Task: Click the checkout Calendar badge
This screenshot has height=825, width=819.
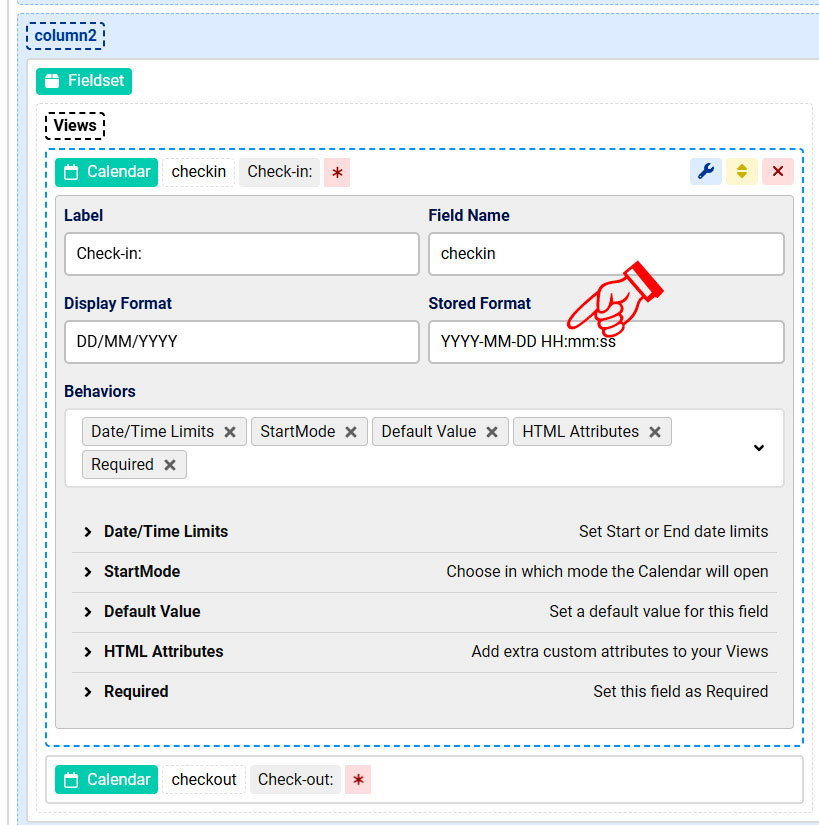Action: (106, 779)
